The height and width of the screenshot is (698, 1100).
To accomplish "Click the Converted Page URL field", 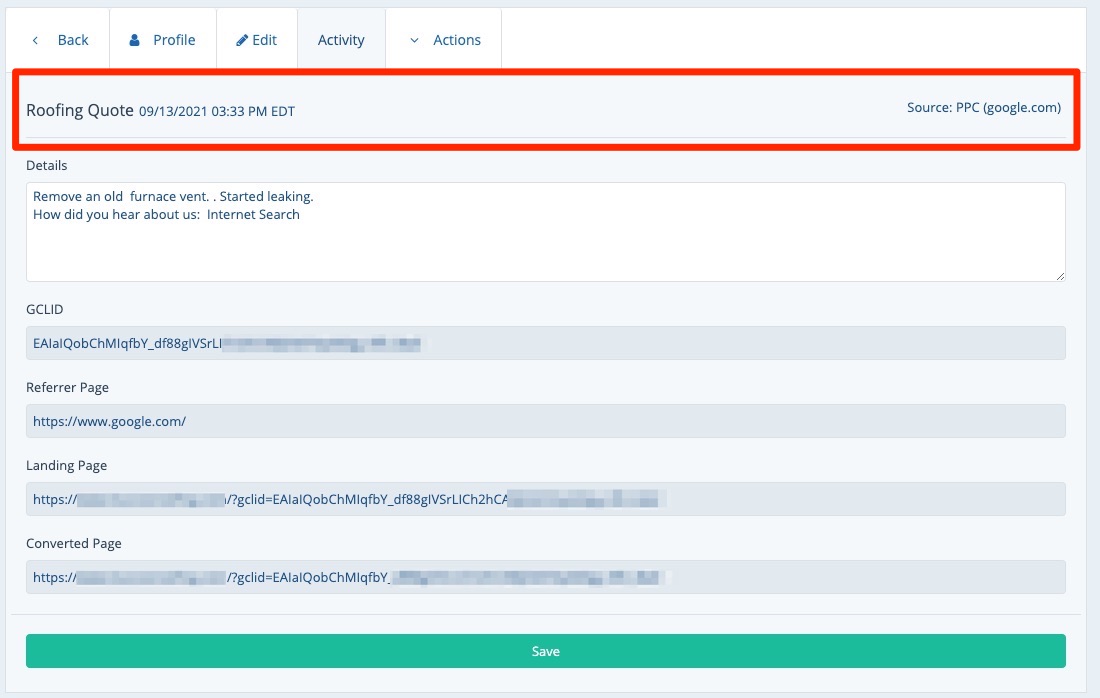I will 545,577.
